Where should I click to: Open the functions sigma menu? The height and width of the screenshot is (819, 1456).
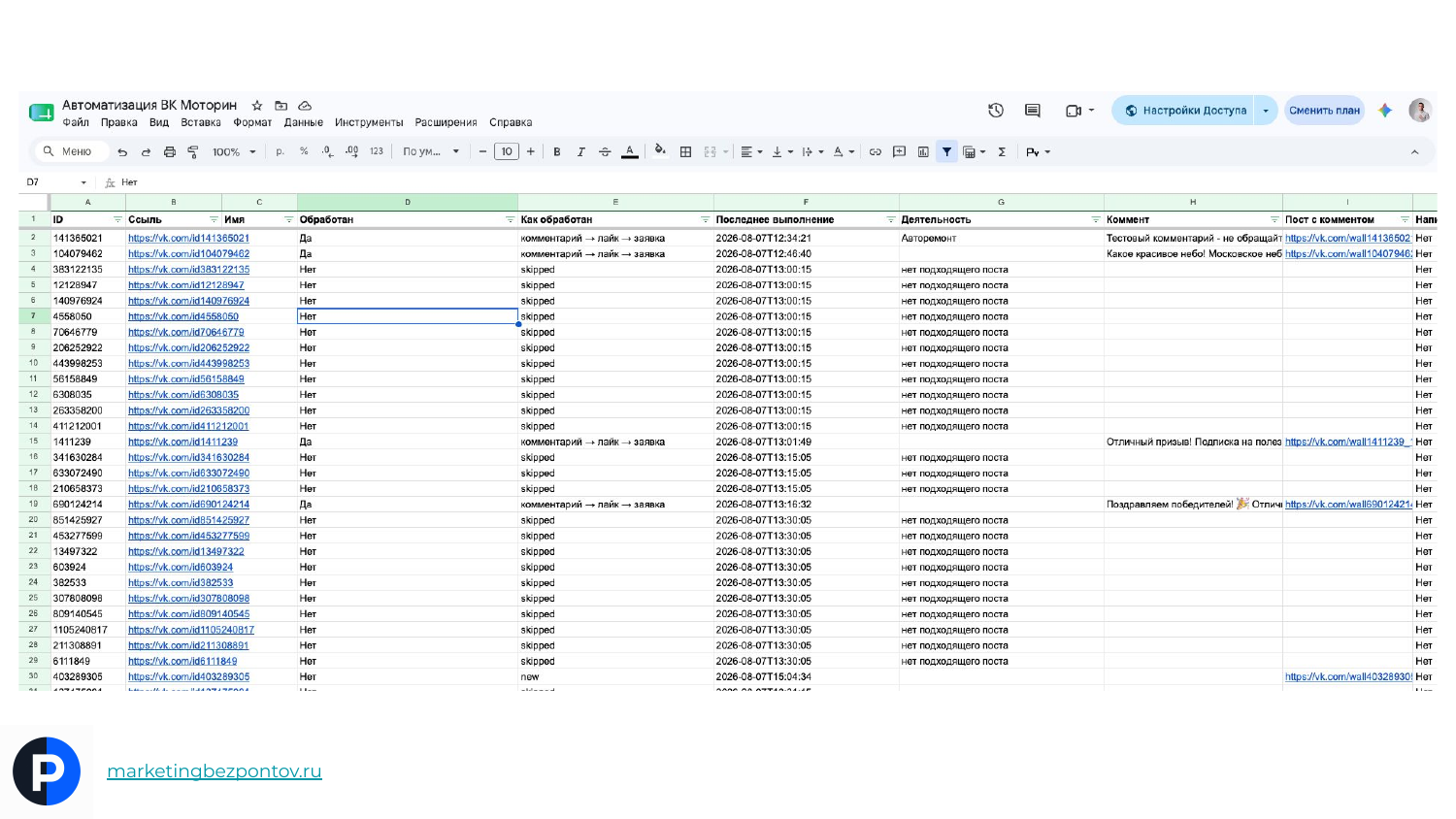point(1002,152)
